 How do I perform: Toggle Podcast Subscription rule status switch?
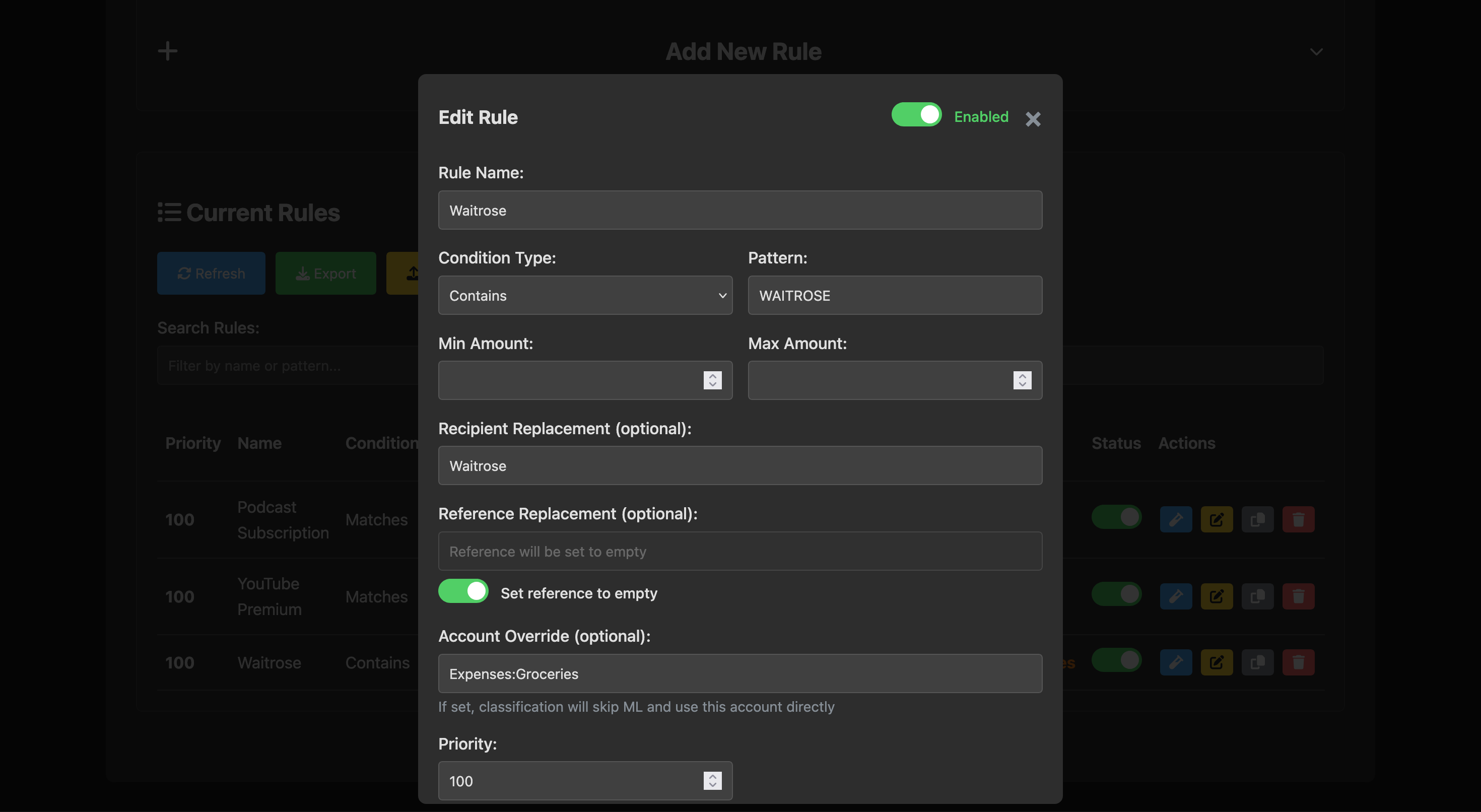point(1116,517)
